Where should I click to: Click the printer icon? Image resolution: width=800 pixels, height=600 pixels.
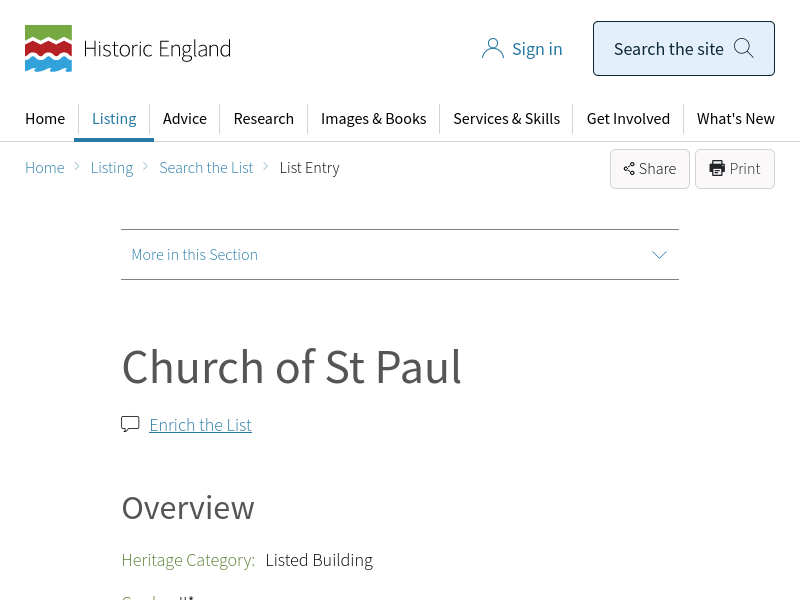click(717, 169)
